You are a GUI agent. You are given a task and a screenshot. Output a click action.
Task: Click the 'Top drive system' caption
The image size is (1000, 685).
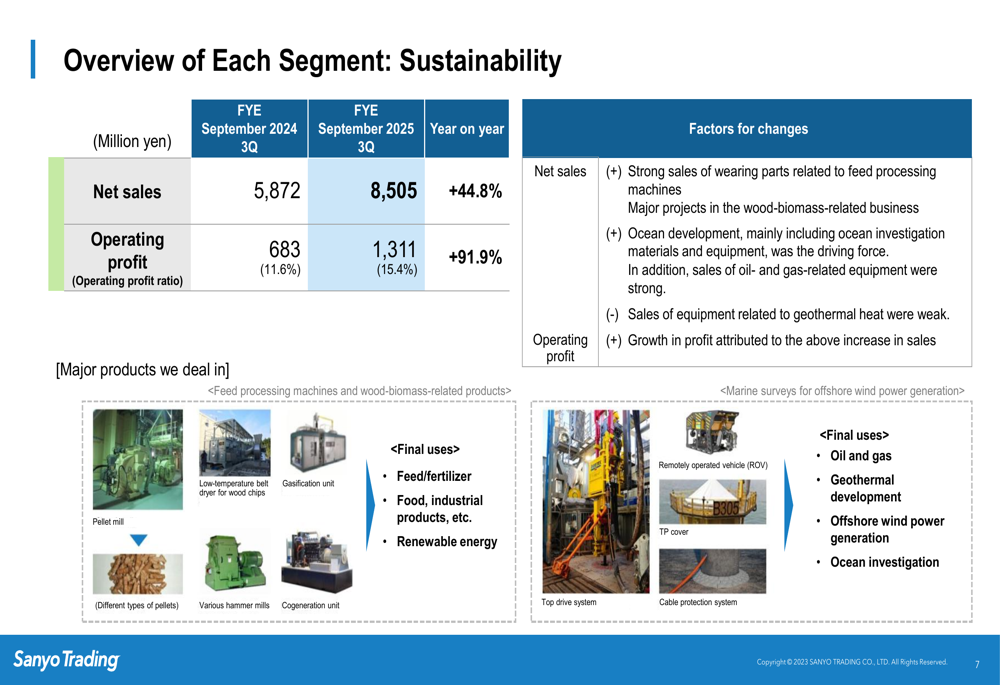[x=569, y=602]
